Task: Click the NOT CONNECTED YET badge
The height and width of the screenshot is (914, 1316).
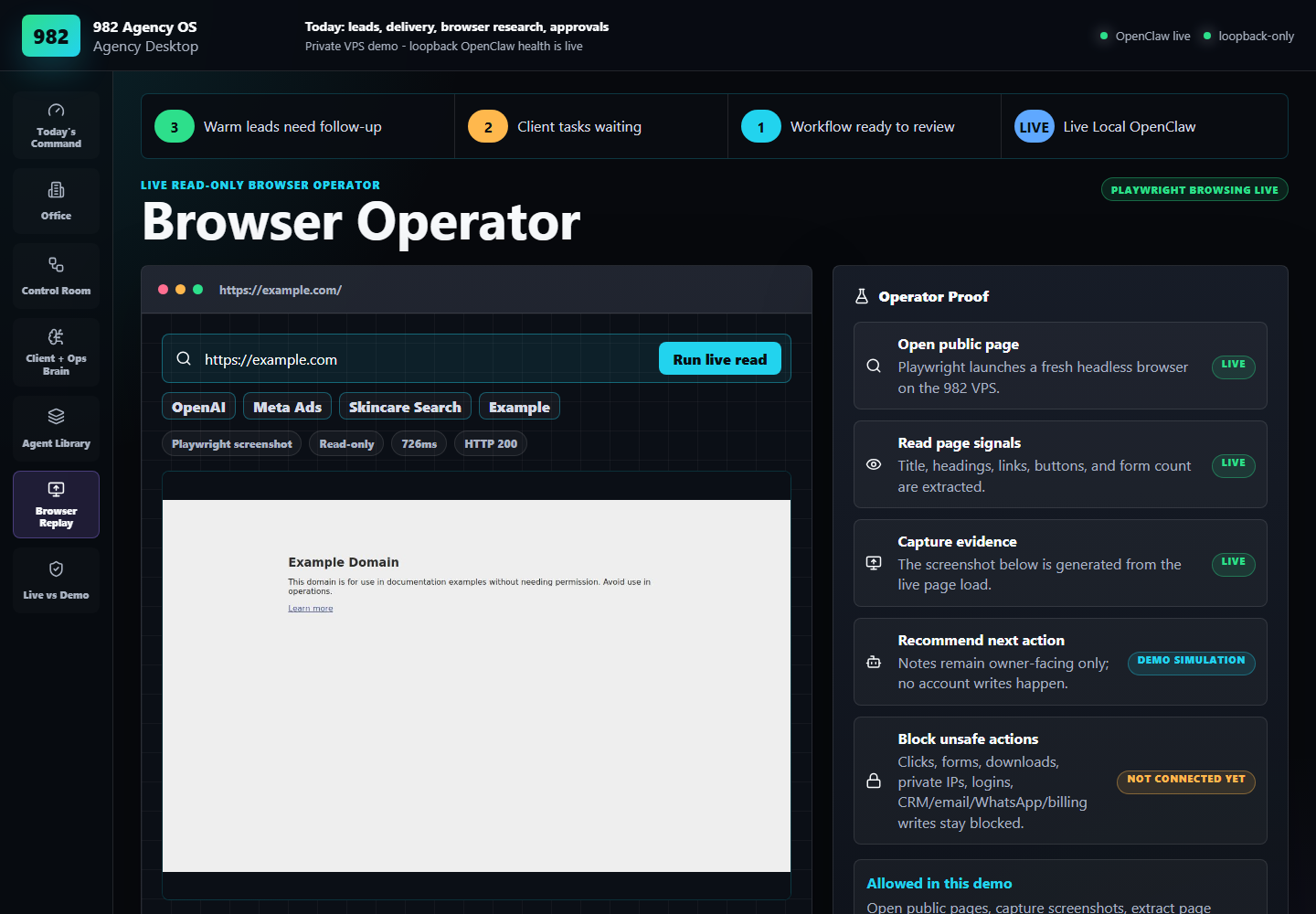Action: tap(1185, 781)
